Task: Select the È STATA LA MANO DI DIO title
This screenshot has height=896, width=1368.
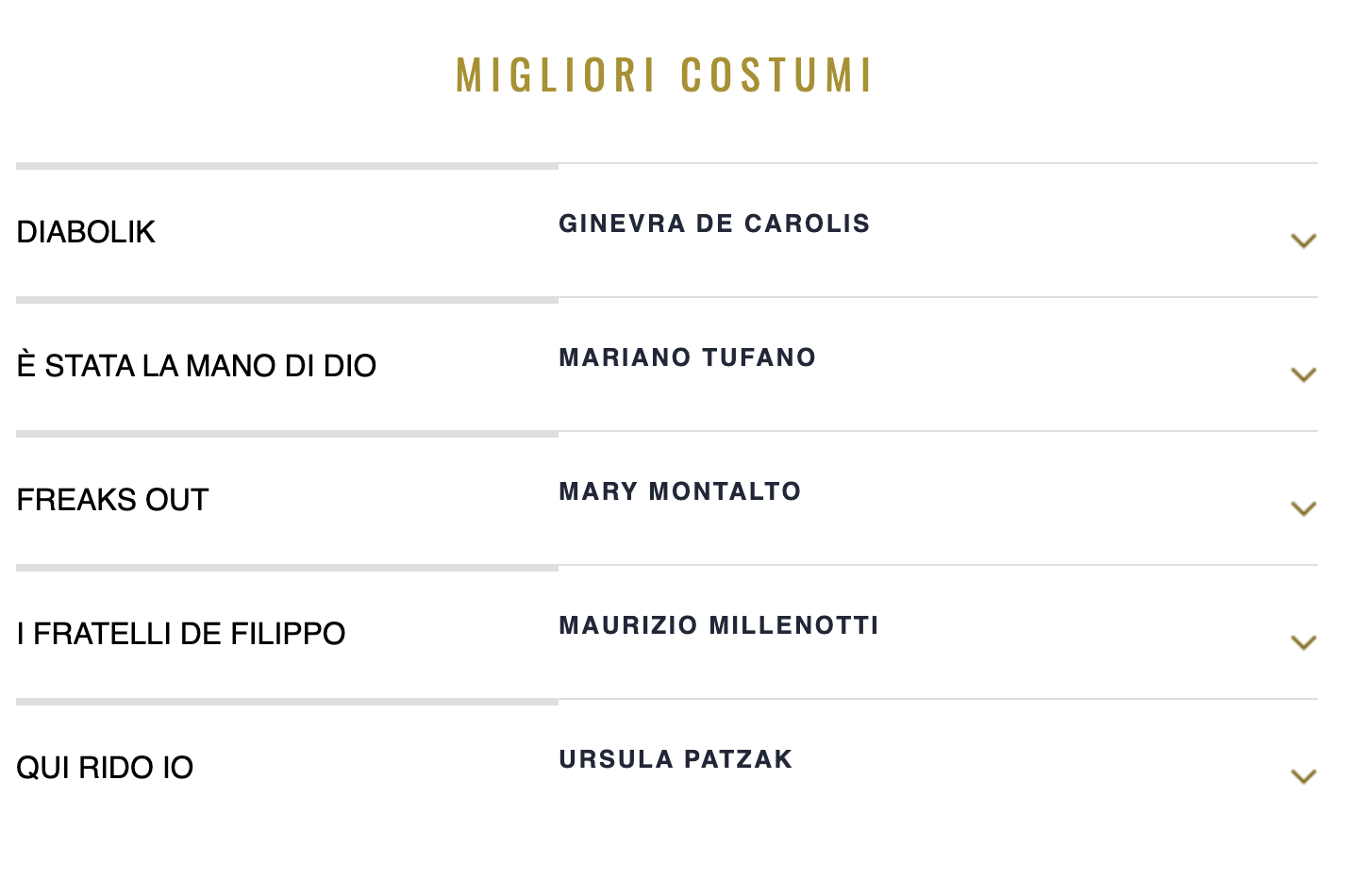Action: coord(196,366)
